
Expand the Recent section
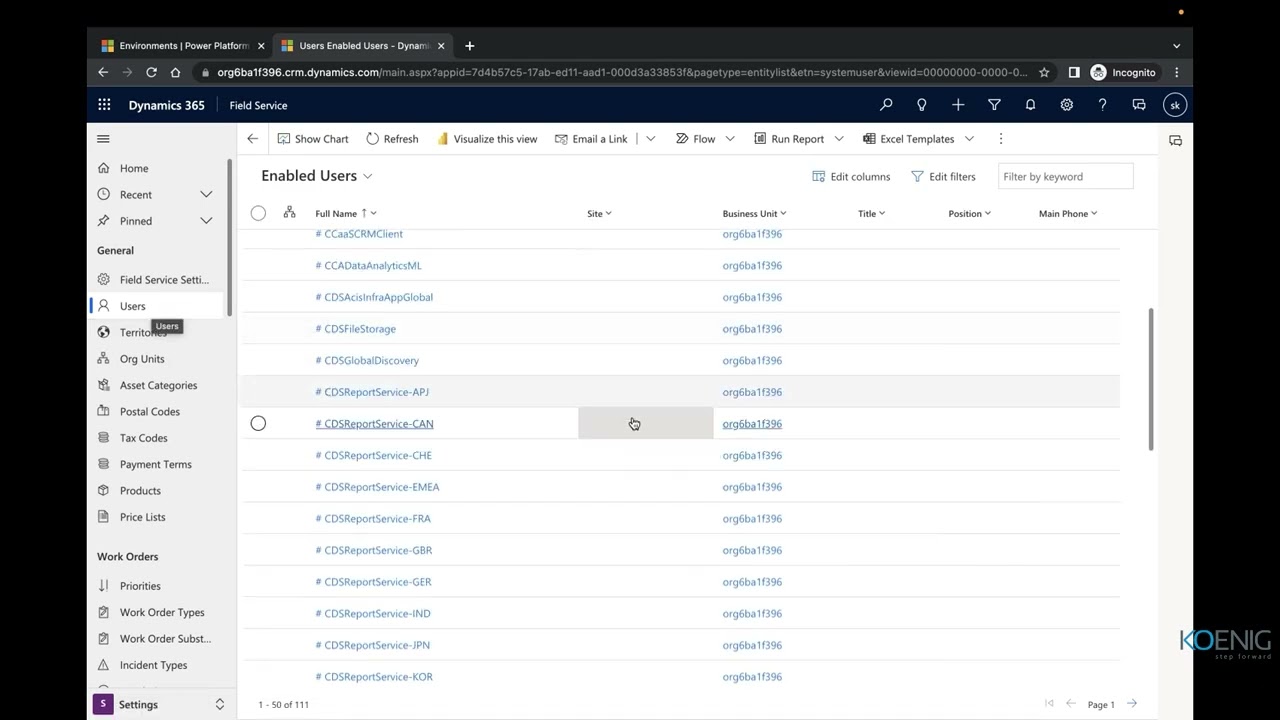[x=206, y=194]
